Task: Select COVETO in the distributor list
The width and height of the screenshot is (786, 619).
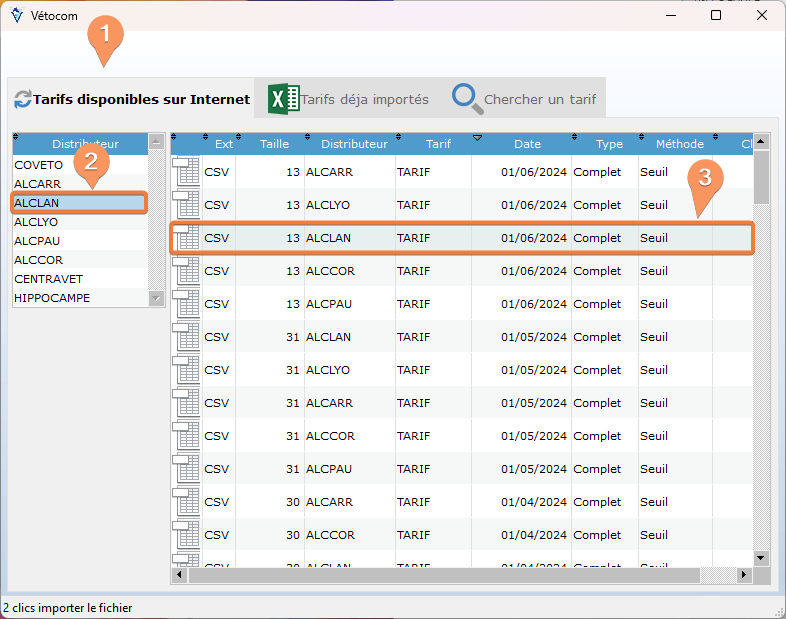Action: (80, 165)
